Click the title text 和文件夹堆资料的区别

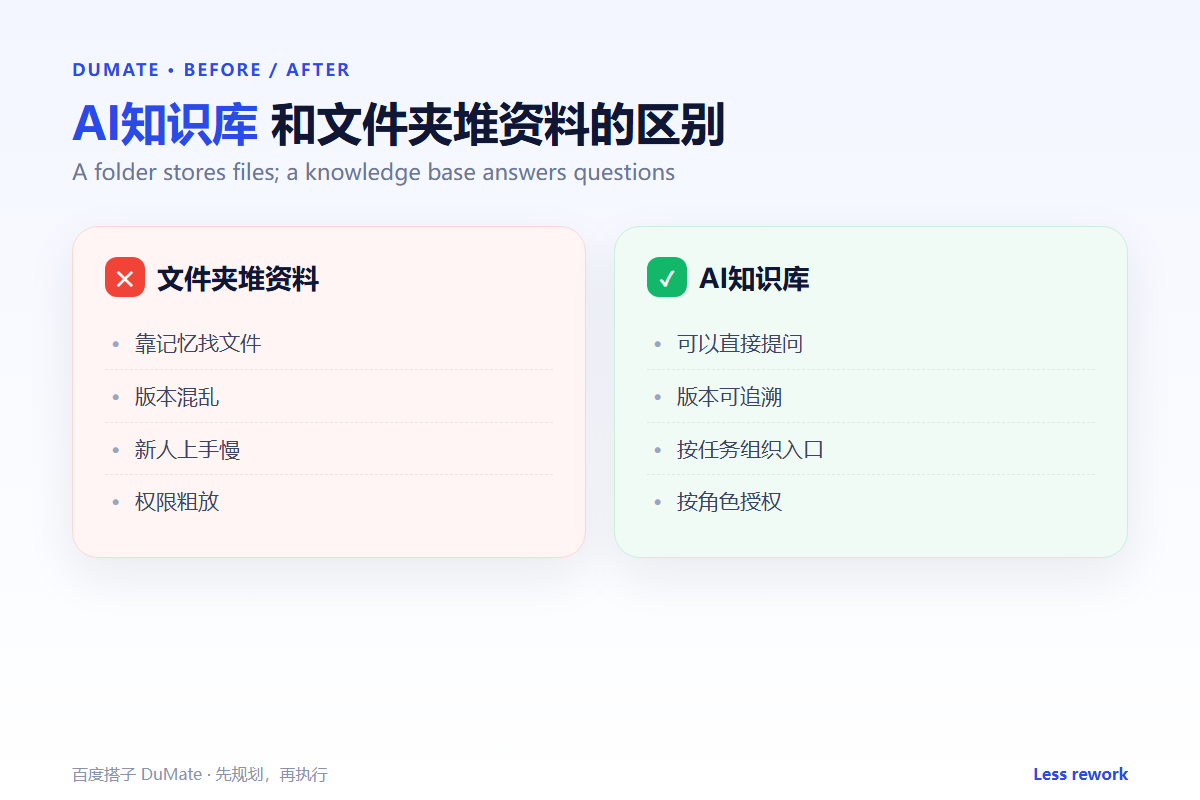coord(498,125)
